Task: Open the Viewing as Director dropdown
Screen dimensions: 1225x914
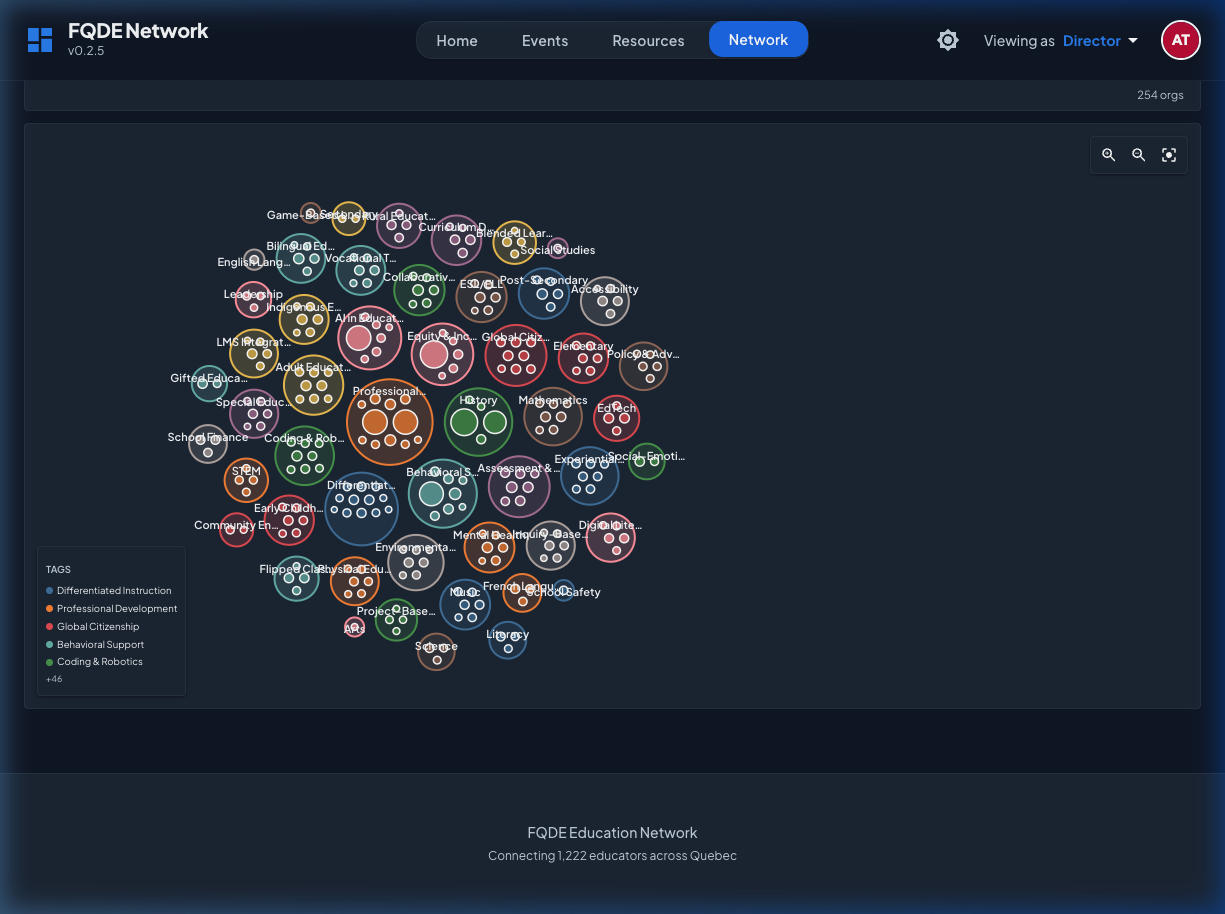Action: click(x=1097, y=40)
